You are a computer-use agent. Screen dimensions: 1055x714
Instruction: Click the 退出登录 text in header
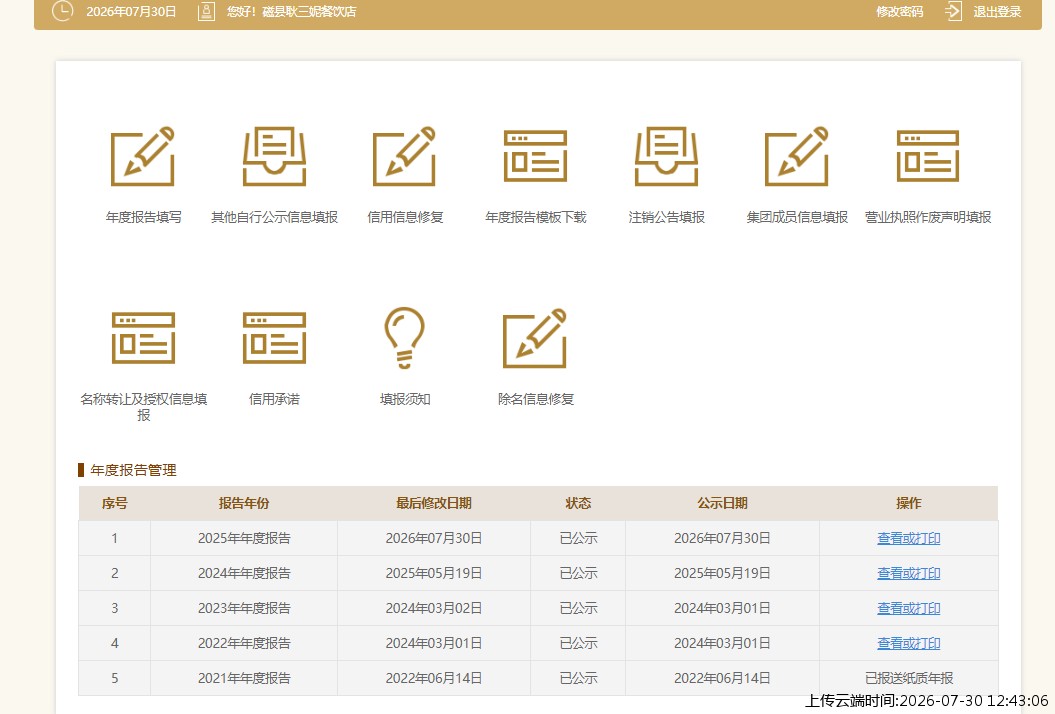coord(997,11)
